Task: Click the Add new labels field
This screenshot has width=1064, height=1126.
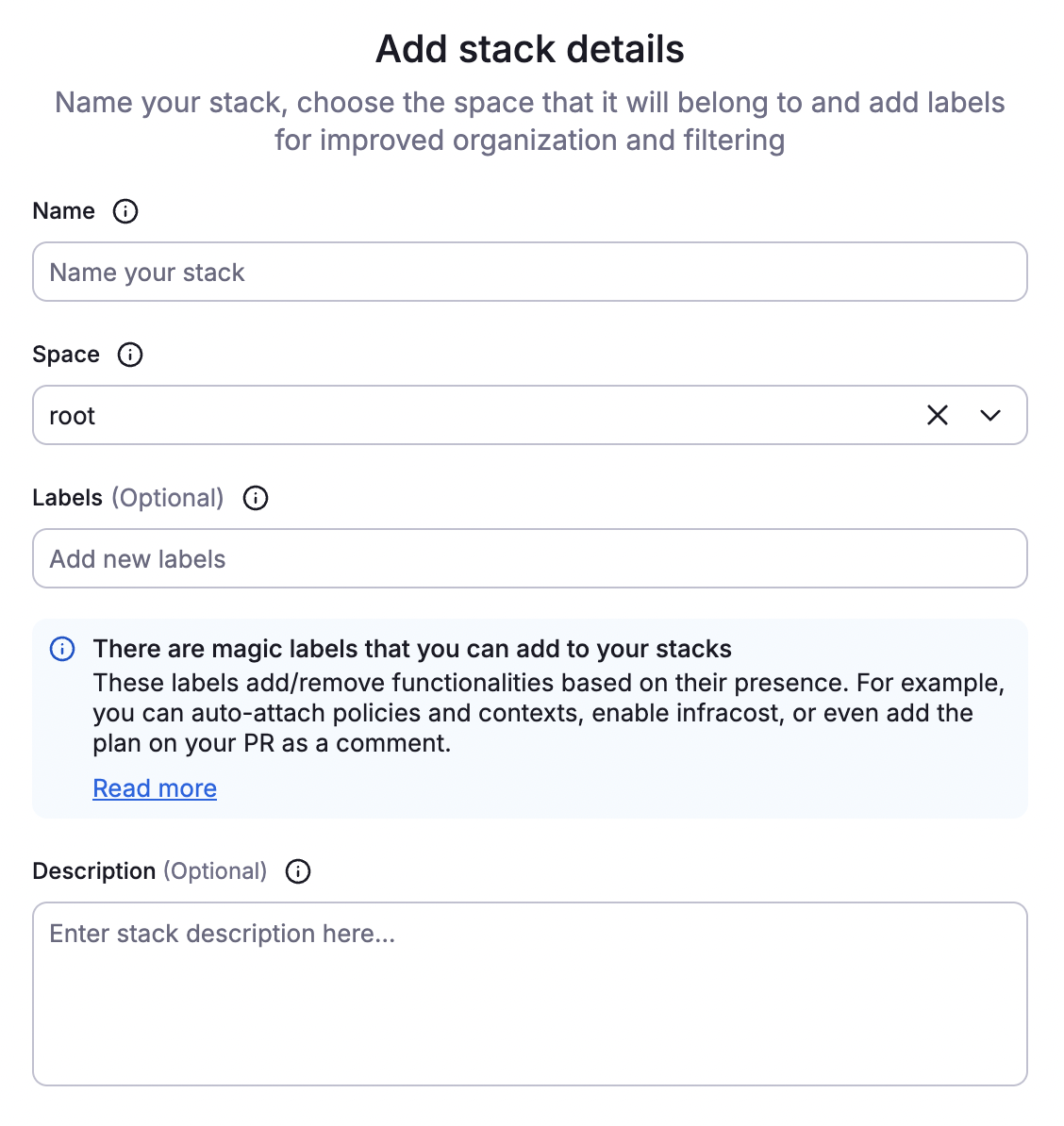Action: (x=530, y=558)
